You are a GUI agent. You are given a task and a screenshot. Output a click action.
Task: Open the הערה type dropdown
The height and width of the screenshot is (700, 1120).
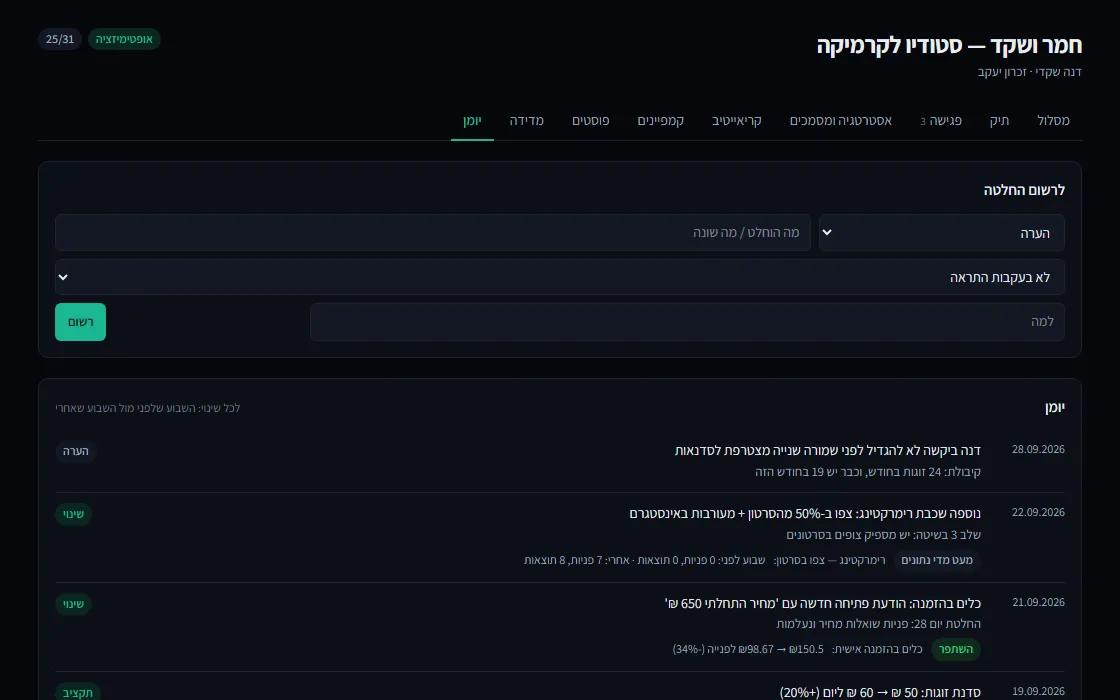tap(941, 232)
